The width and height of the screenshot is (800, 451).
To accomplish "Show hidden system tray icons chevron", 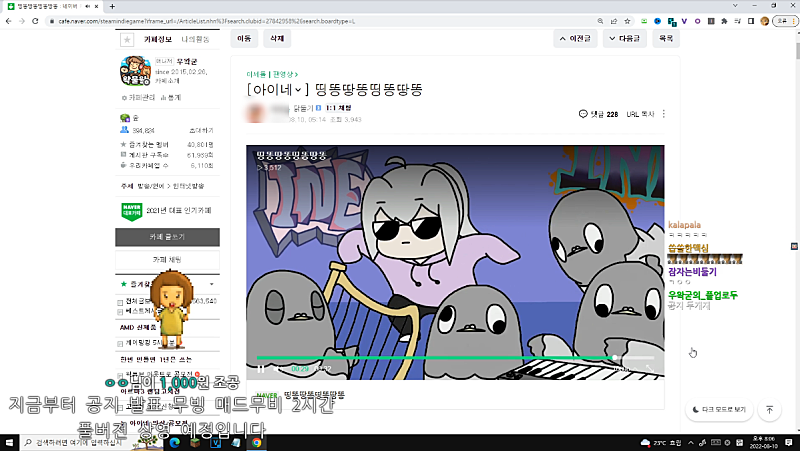I will pos(691,442).
